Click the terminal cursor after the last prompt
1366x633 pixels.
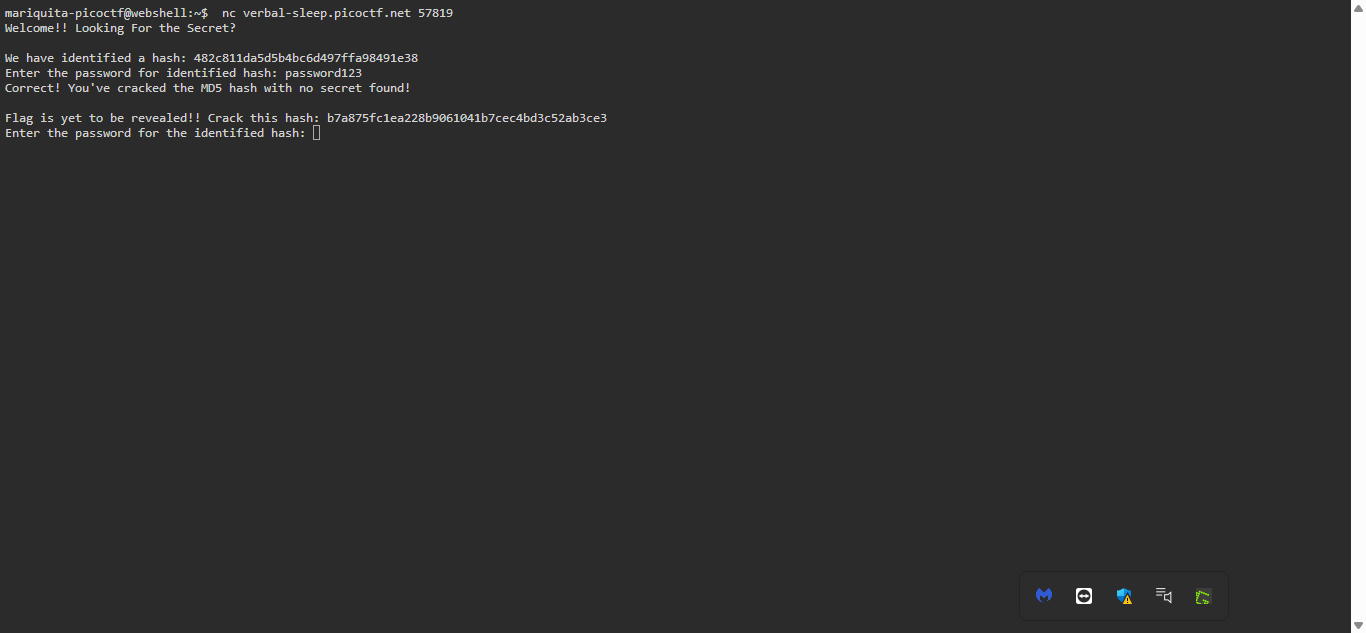tap(317, 133)
